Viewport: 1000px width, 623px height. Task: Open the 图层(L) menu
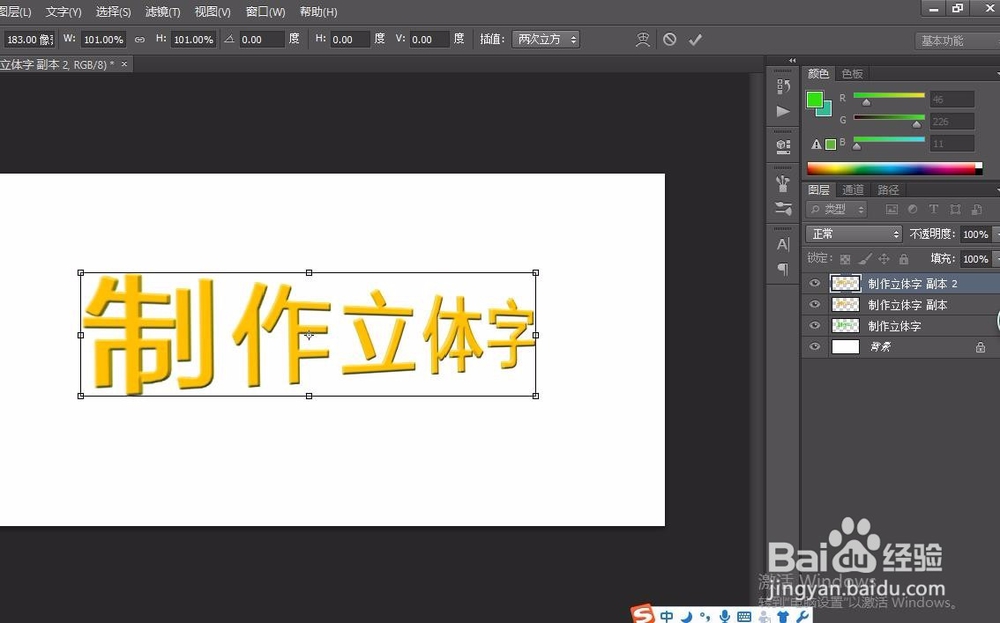pos(15,11)
